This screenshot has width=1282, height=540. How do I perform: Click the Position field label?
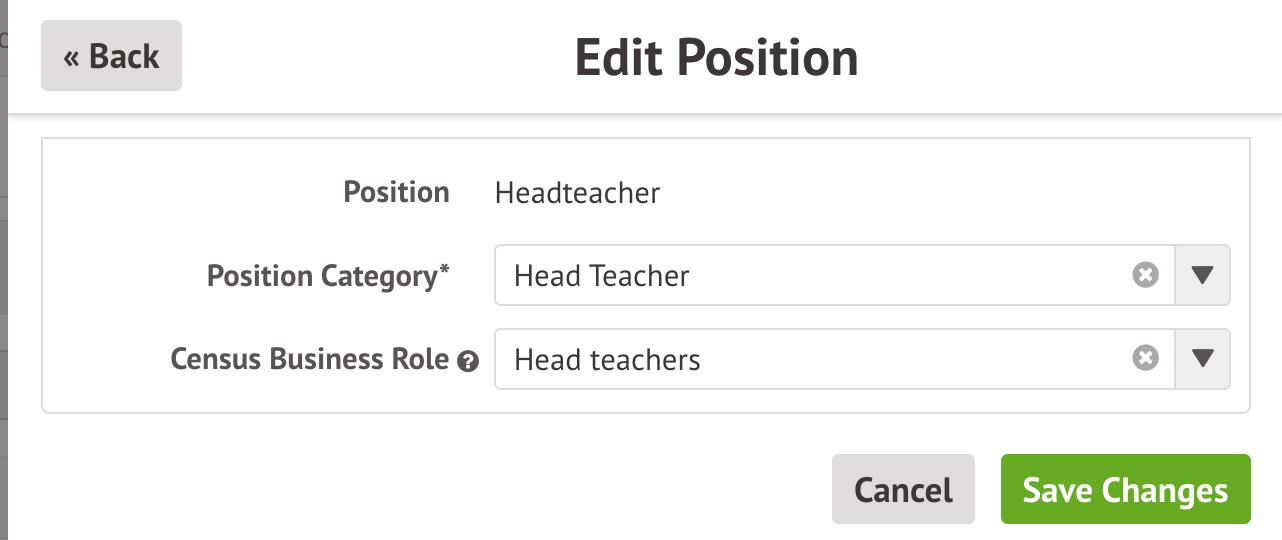pyautogui.click(x=396, y=192)
